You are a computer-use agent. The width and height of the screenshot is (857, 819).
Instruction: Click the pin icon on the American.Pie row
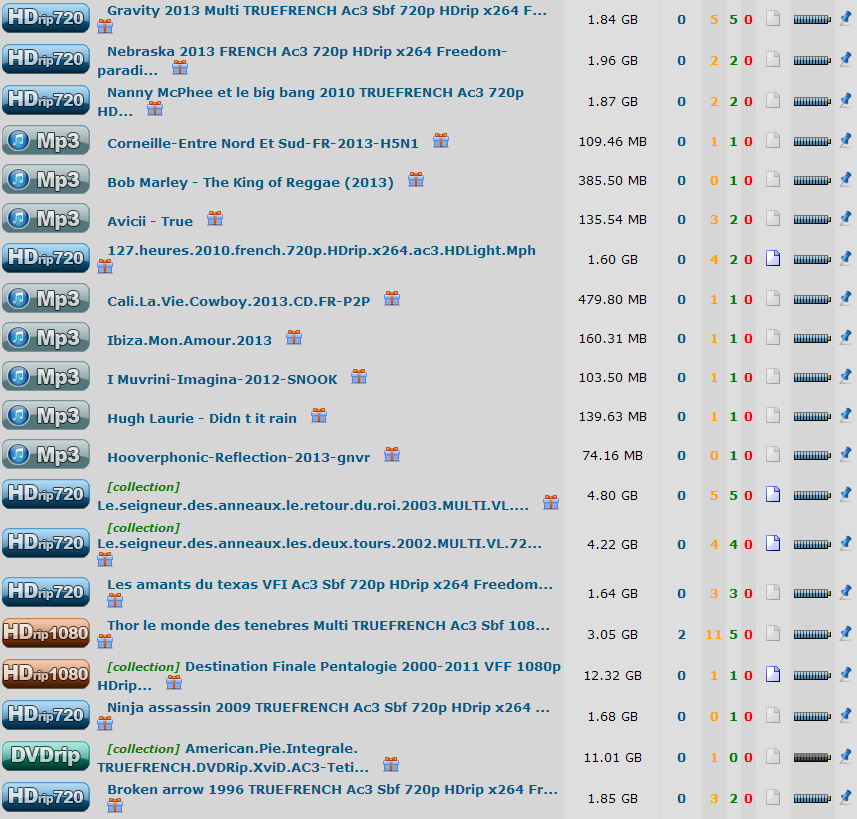pos(846,756)
